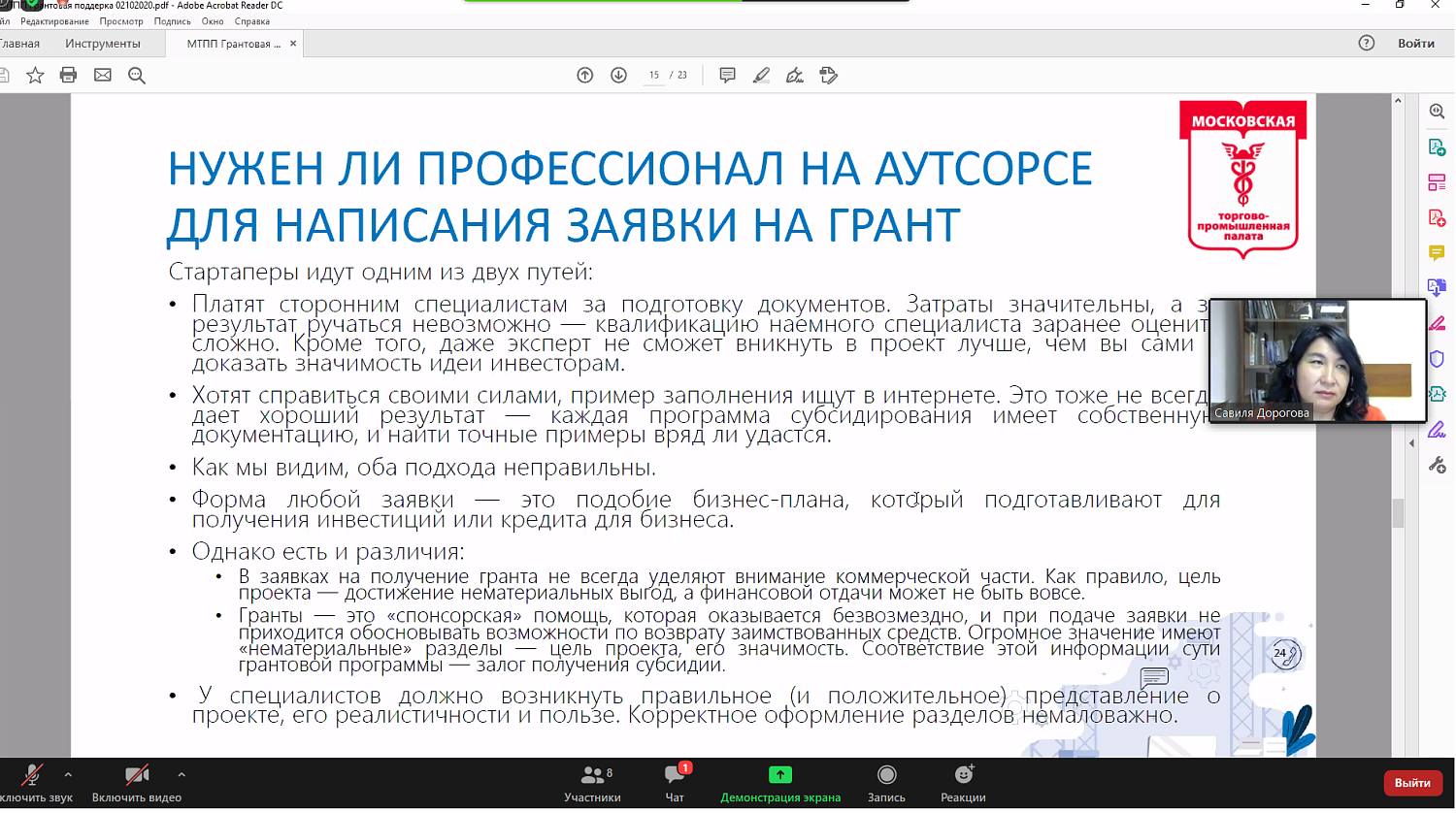Switch to the Инструменты tab
This screenshot has width=1456, height=813.
[103, 44]
